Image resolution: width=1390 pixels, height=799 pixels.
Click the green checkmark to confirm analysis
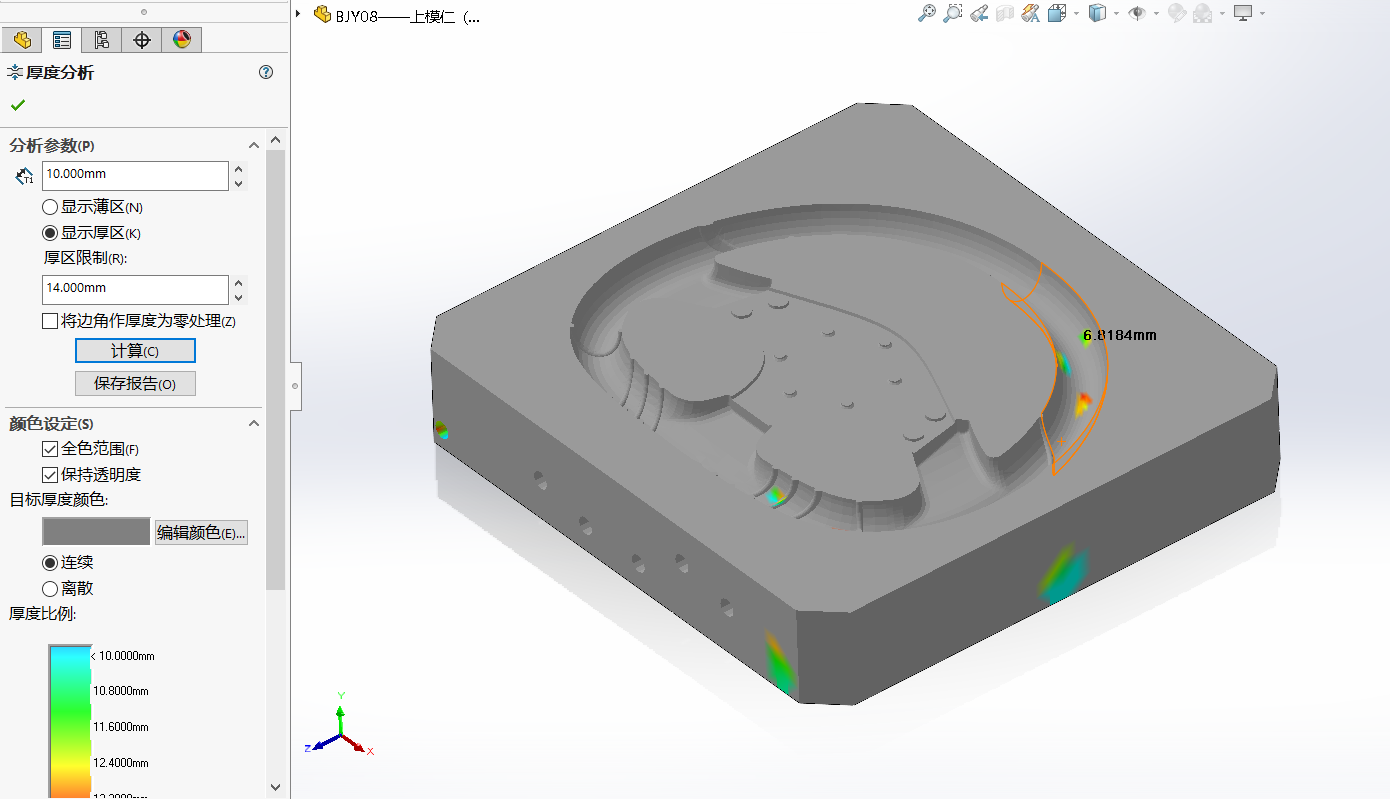click(x=17, y=105)
